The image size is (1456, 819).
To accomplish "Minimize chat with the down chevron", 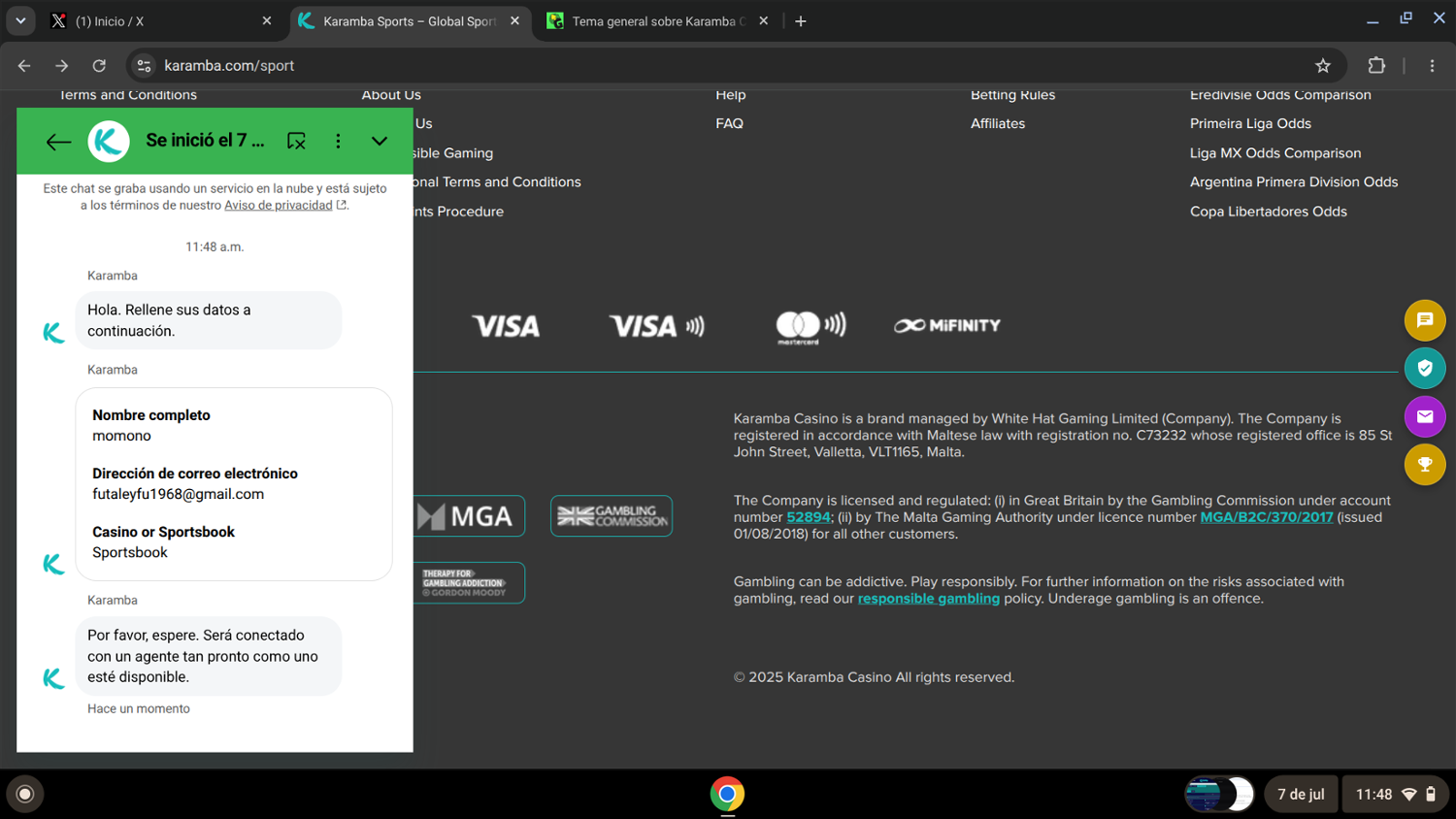I will click(380, 142).
